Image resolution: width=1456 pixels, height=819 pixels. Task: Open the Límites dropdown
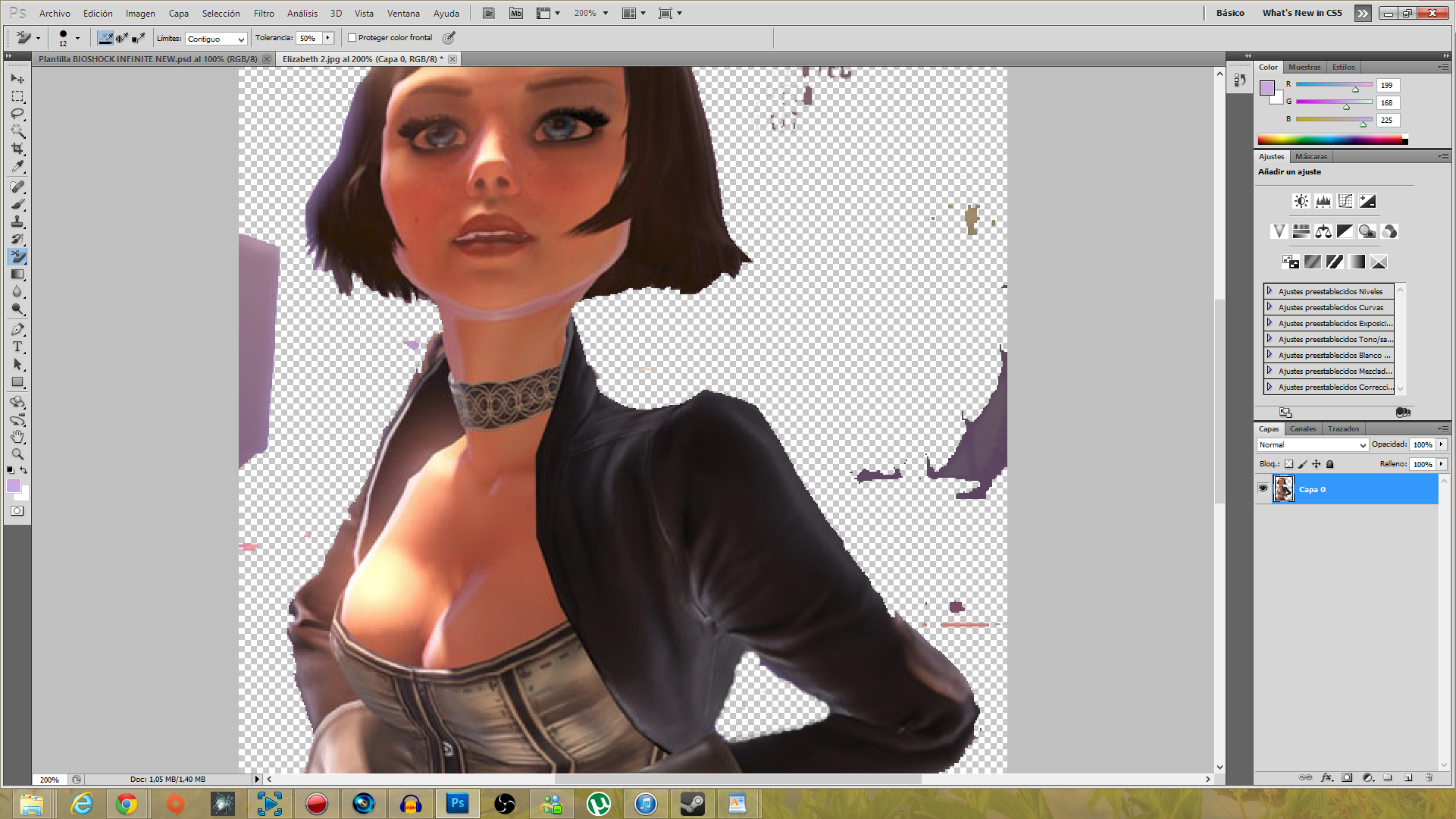(x=216, y=39)
